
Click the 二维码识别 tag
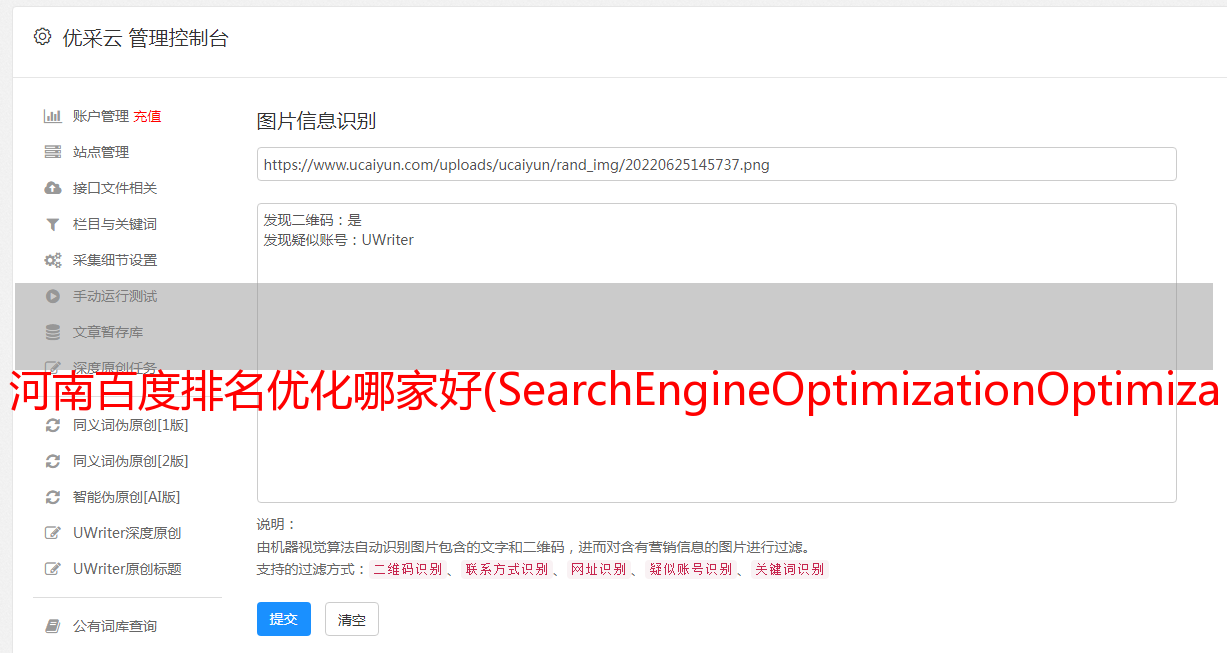(x=408, y=569)
